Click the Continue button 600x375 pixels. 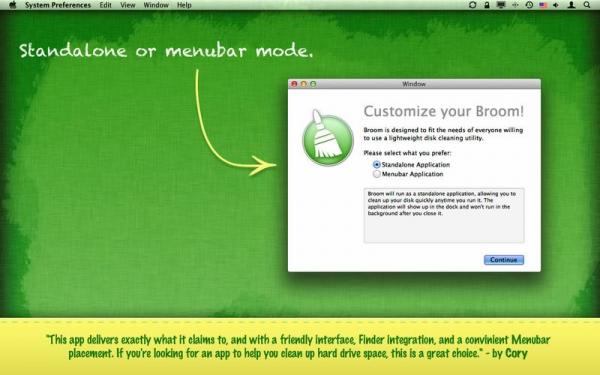(x=504, y=260)
